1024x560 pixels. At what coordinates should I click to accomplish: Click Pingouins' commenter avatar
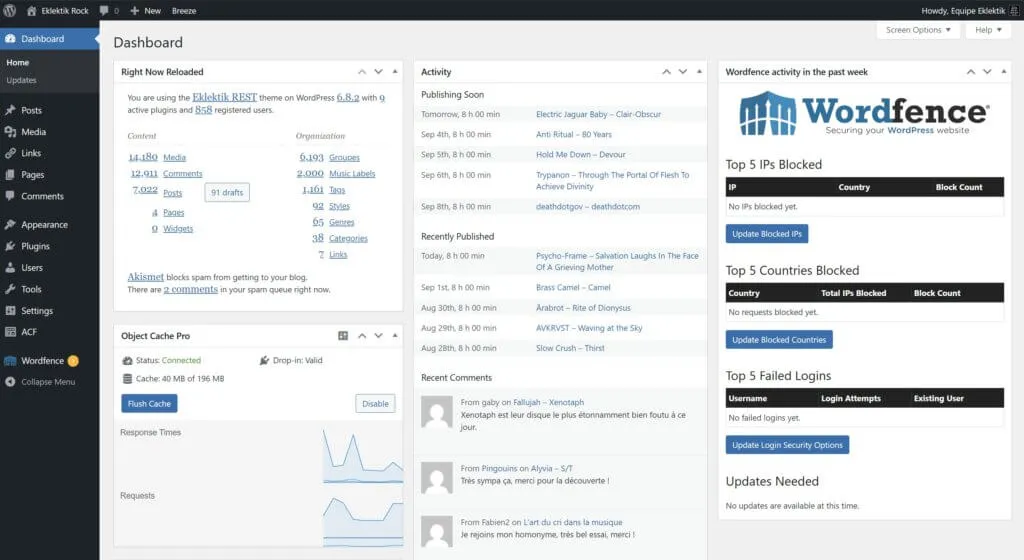pyautogui.click(x=437, y=478)
